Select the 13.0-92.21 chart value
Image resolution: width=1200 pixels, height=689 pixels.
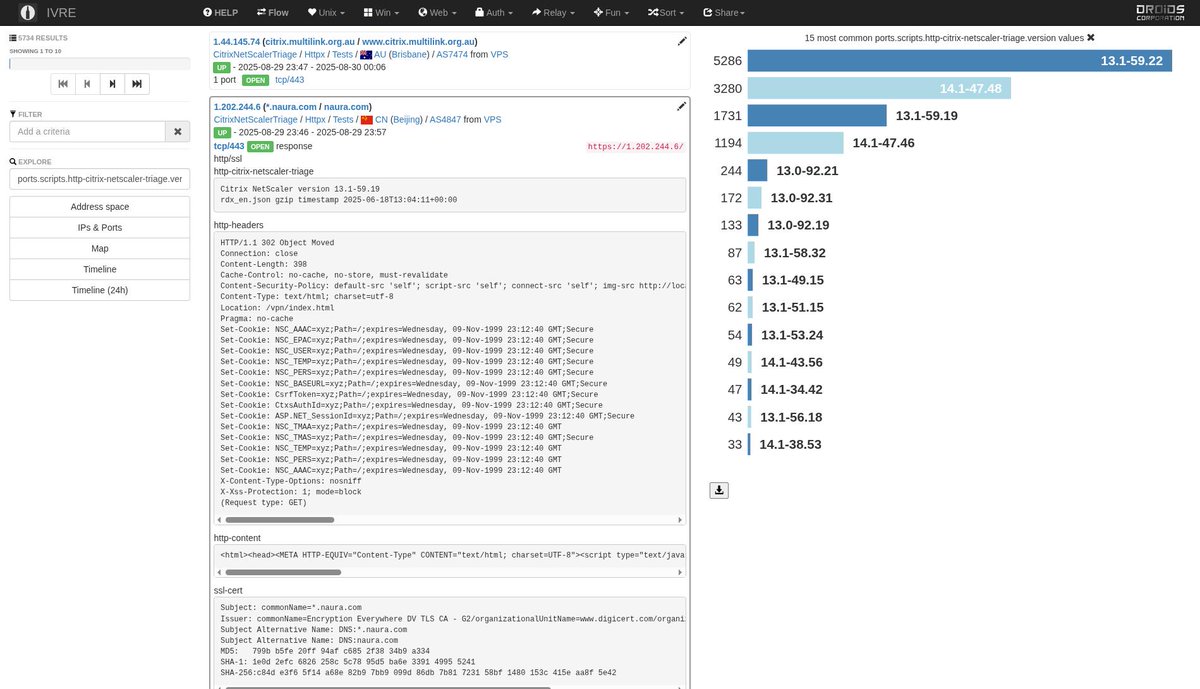(807, 170)
